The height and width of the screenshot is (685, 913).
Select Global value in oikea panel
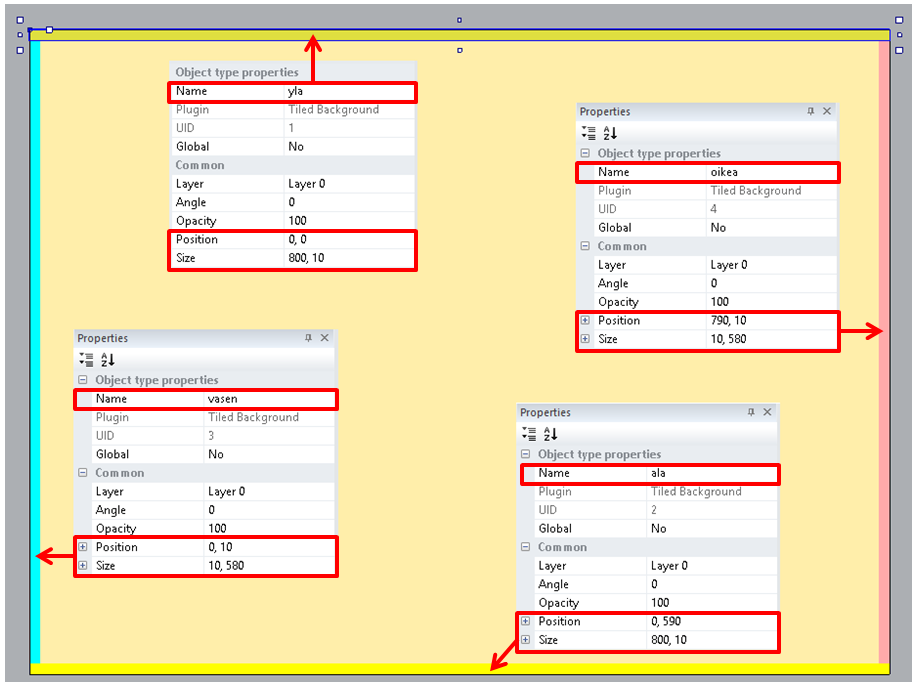[x=770, y=228]
